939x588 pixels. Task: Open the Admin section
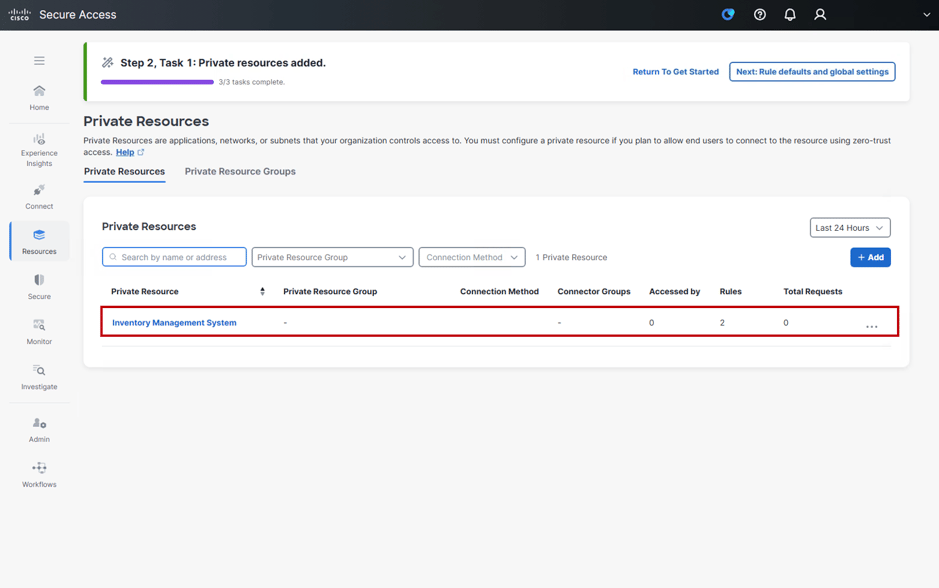click(39, 429)
